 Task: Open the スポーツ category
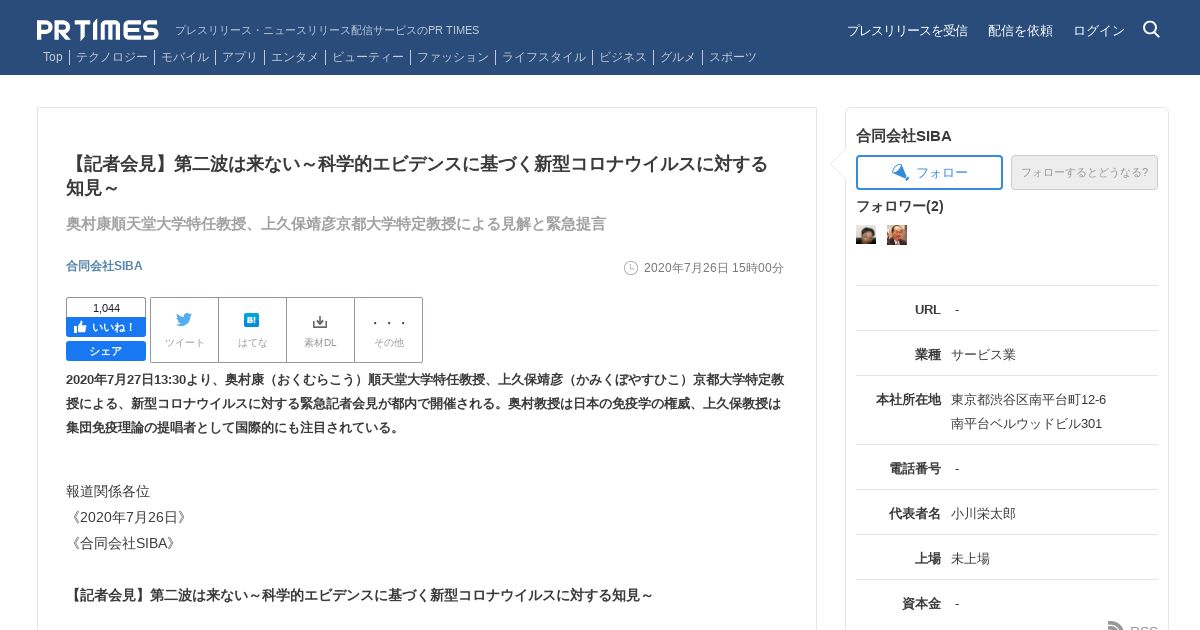tap(733, 57)
